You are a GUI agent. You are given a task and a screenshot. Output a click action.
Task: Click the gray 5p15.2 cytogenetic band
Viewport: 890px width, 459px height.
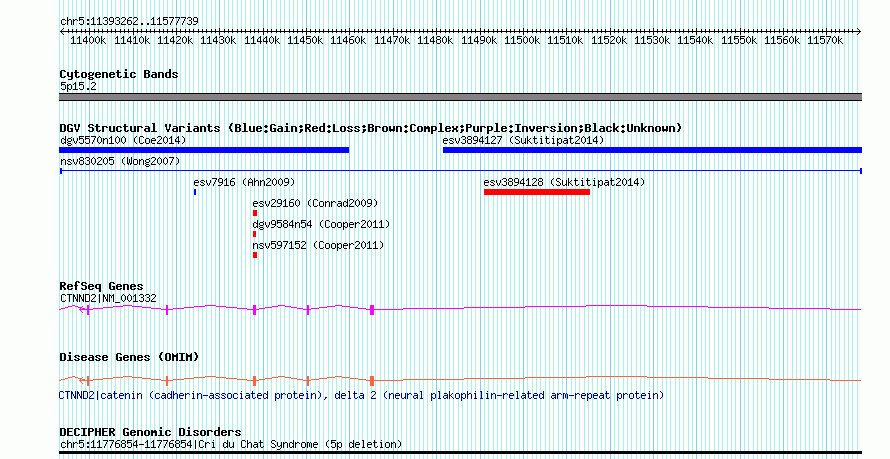pos(460,97)
